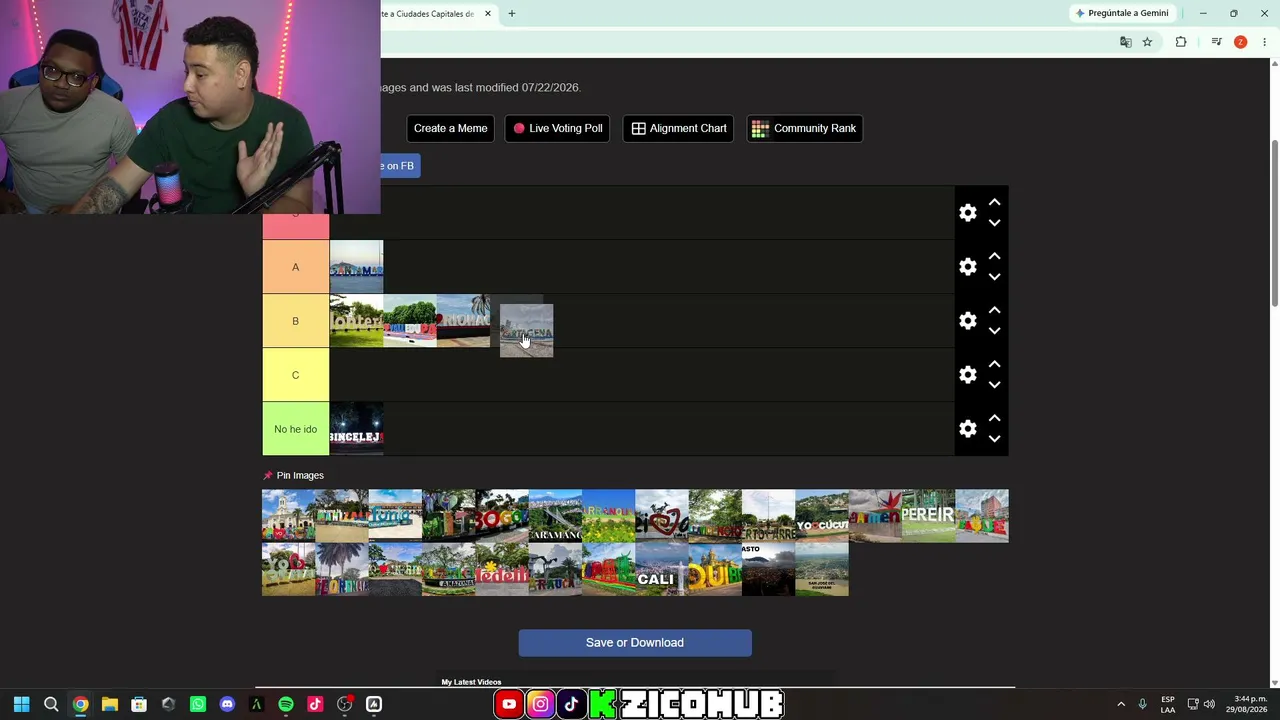Screen dimensions: 1280x720
Task: Pick the Bucaramanga image from the pool
Action: pos(555,516)
